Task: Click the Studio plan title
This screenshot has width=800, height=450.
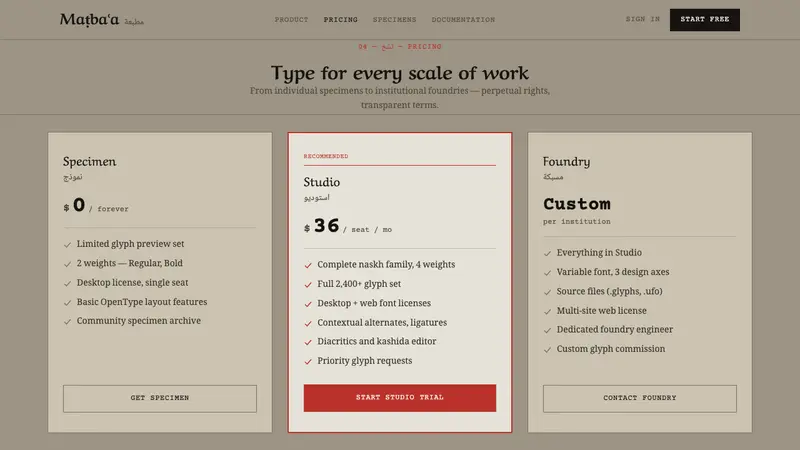Action: coord(321,182)
